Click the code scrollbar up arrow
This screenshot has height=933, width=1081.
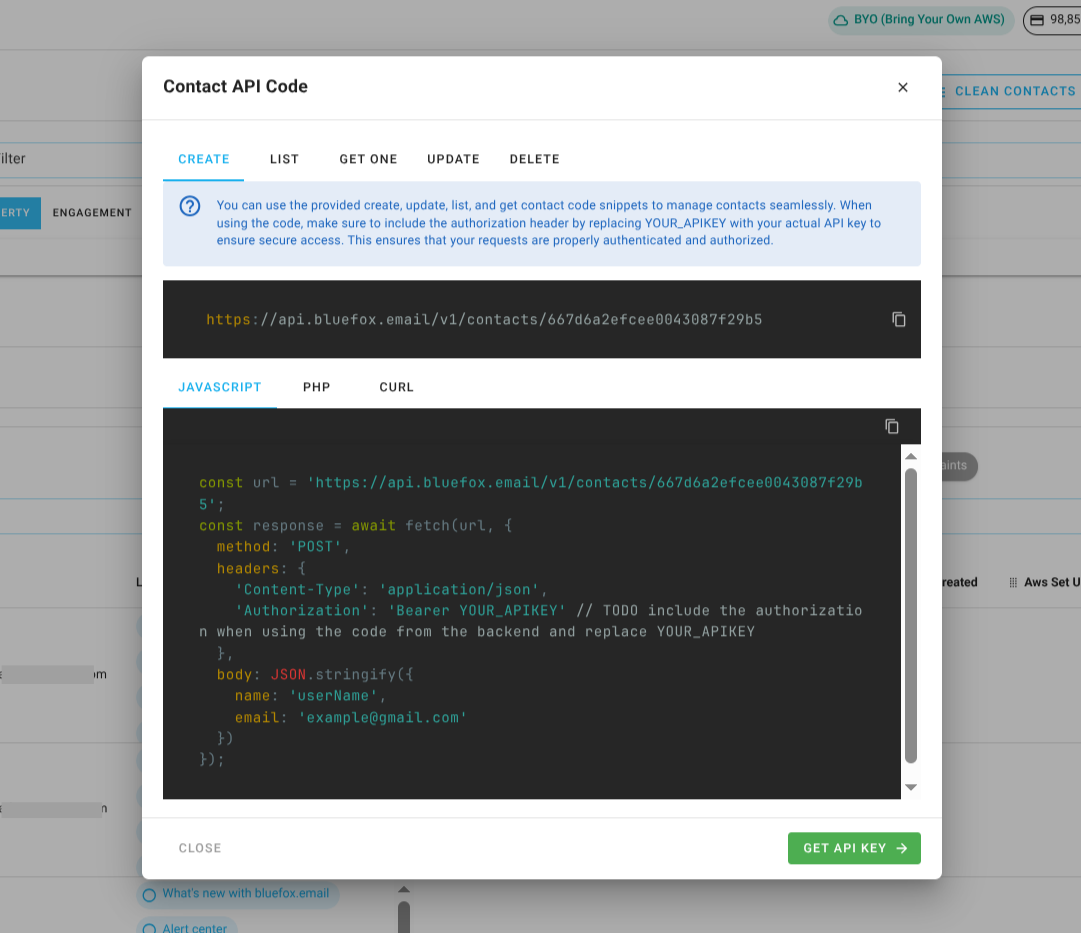[x=911, y=457]
